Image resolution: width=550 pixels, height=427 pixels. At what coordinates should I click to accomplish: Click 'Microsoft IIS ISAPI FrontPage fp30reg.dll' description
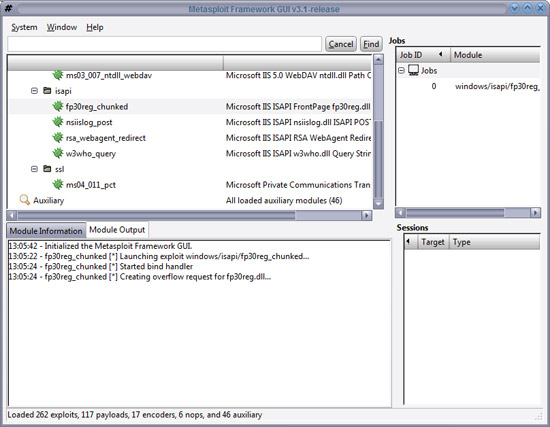coord(298,106)
